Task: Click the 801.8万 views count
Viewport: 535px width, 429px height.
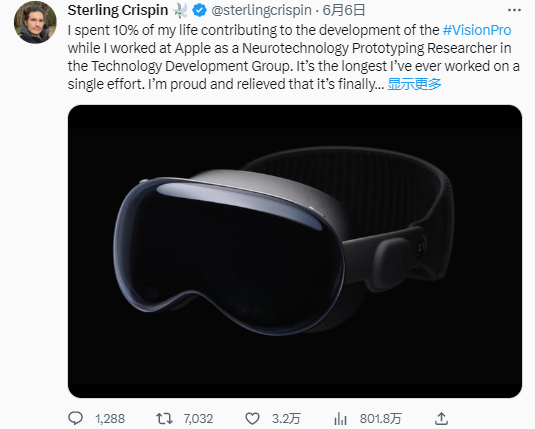Action: point(380,419)
